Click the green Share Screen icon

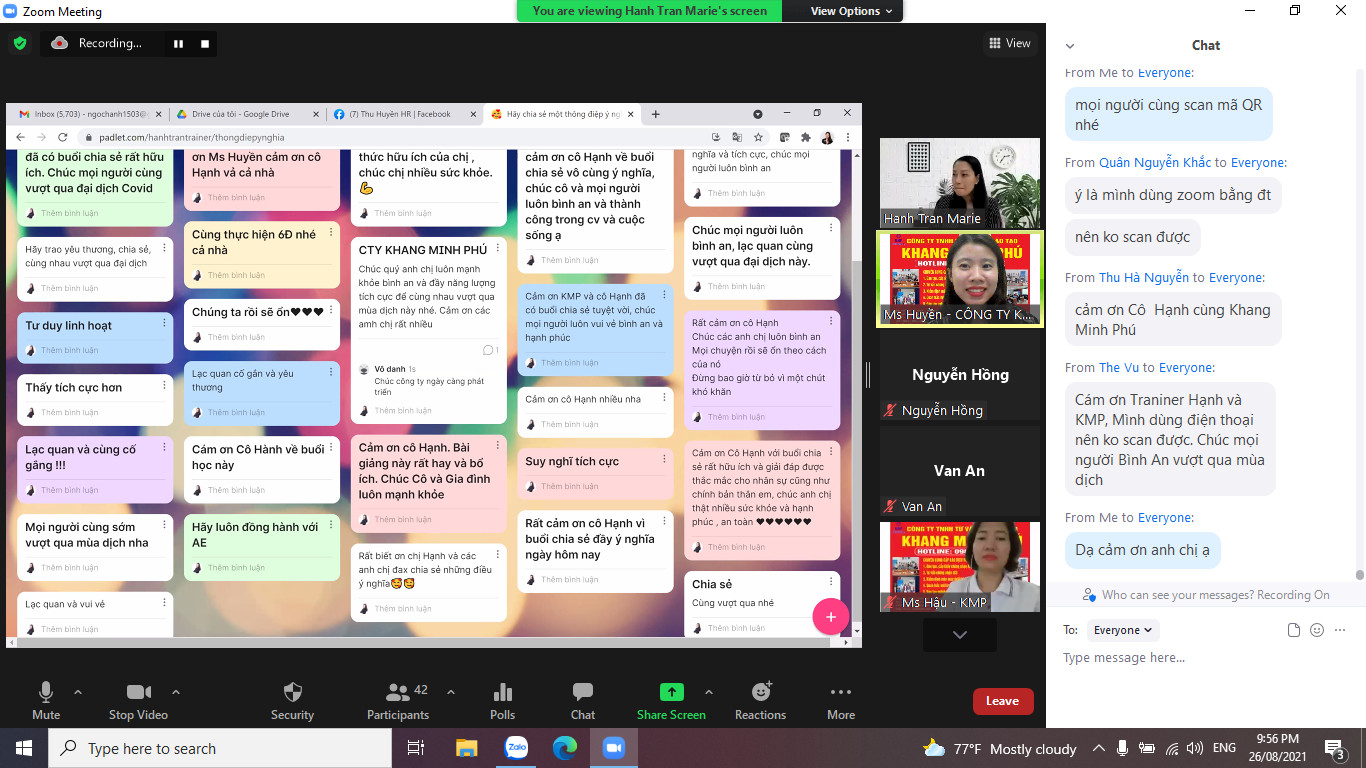pos(672,692)
